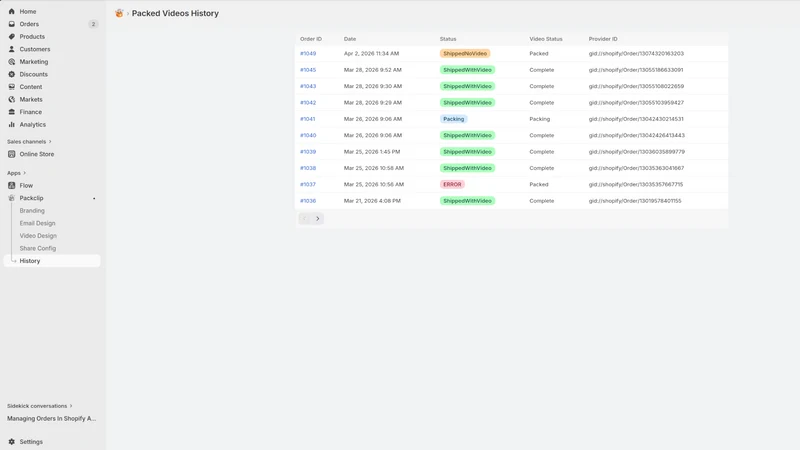
Task: Open order #1042 link
Action: [308, 103]
